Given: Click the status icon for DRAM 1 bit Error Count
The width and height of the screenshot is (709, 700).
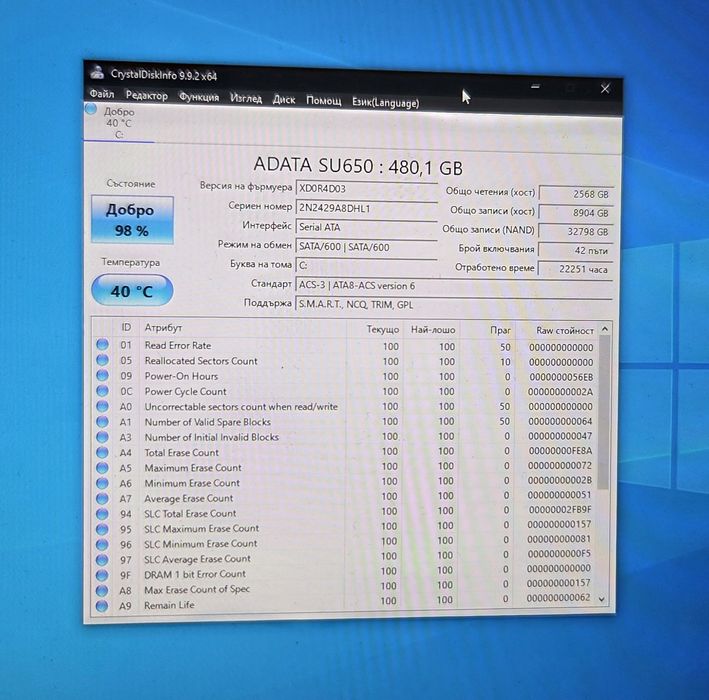Looking at the screenshot, I should pos(103,575).
